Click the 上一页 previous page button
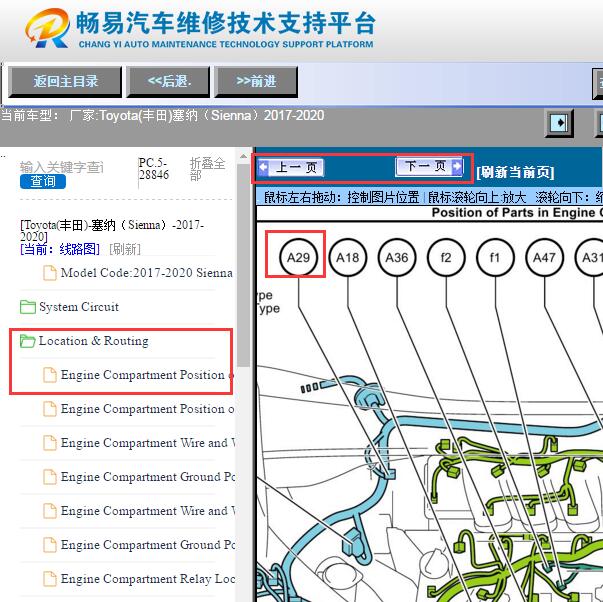Viewport: 603px width, 602px height. (290, 167)
